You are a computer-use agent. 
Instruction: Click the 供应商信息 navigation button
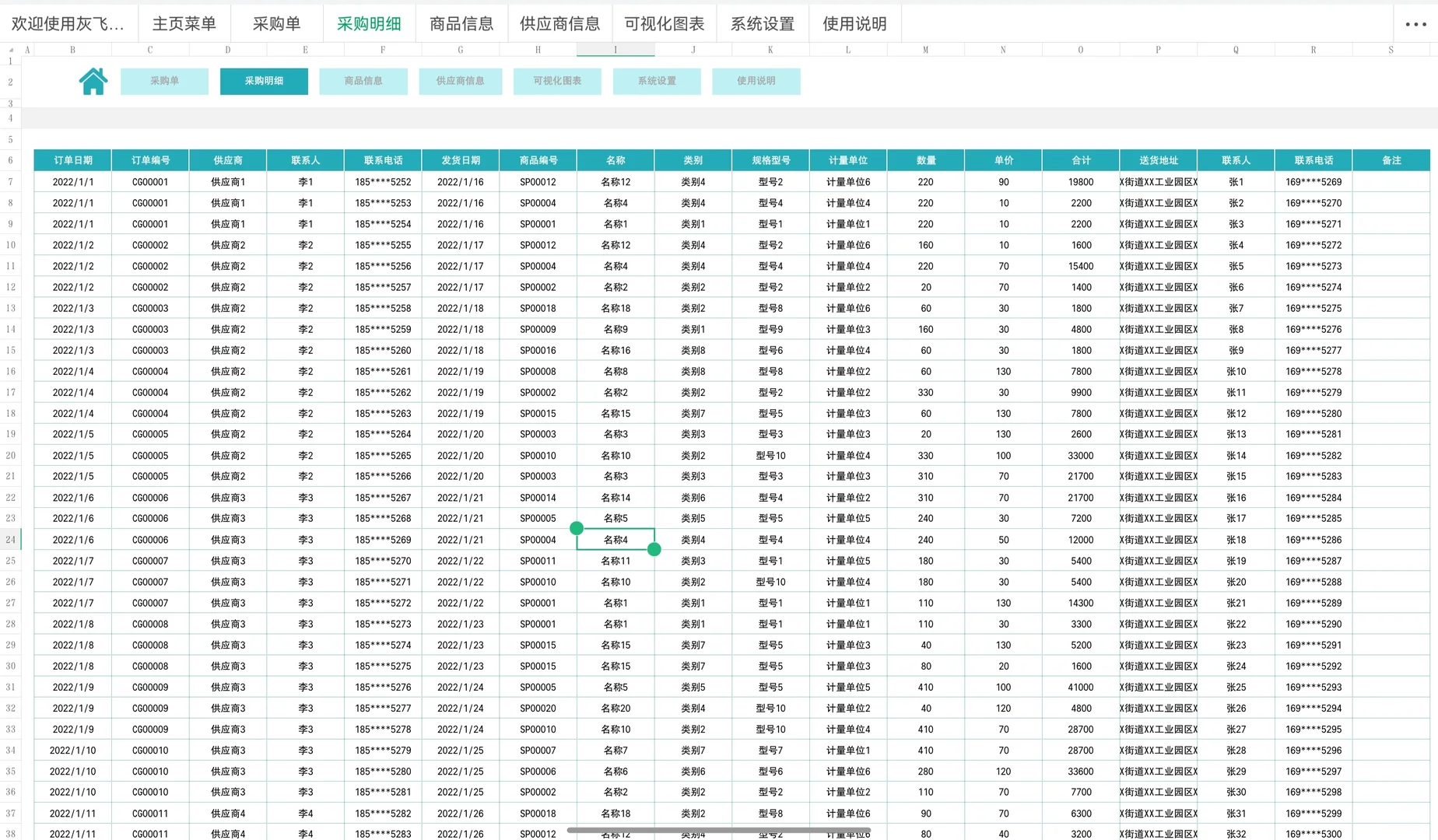pos(460,81)
